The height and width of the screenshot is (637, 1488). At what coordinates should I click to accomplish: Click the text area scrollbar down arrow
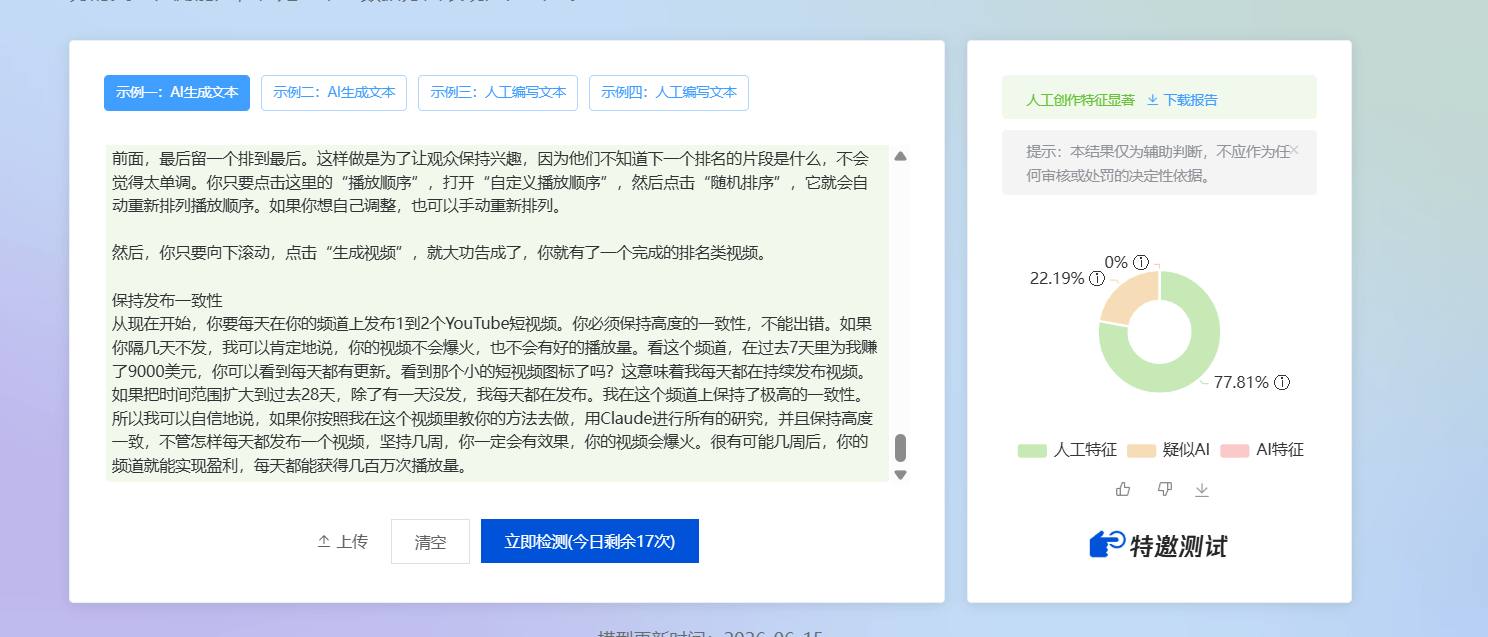(900, 475)
